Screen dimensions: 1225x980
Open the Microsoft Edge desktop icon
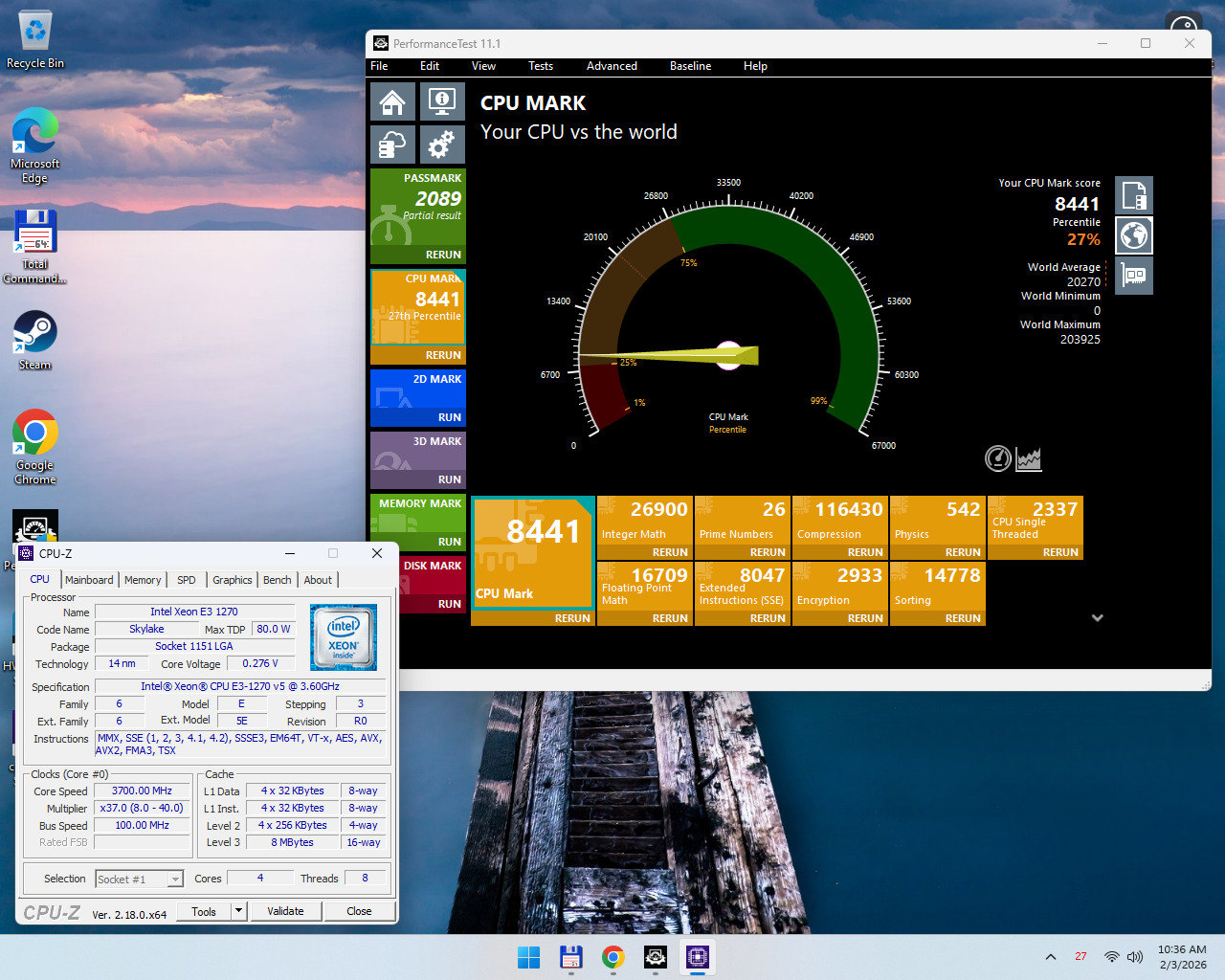pyautogui.click(x=35, y=145)
